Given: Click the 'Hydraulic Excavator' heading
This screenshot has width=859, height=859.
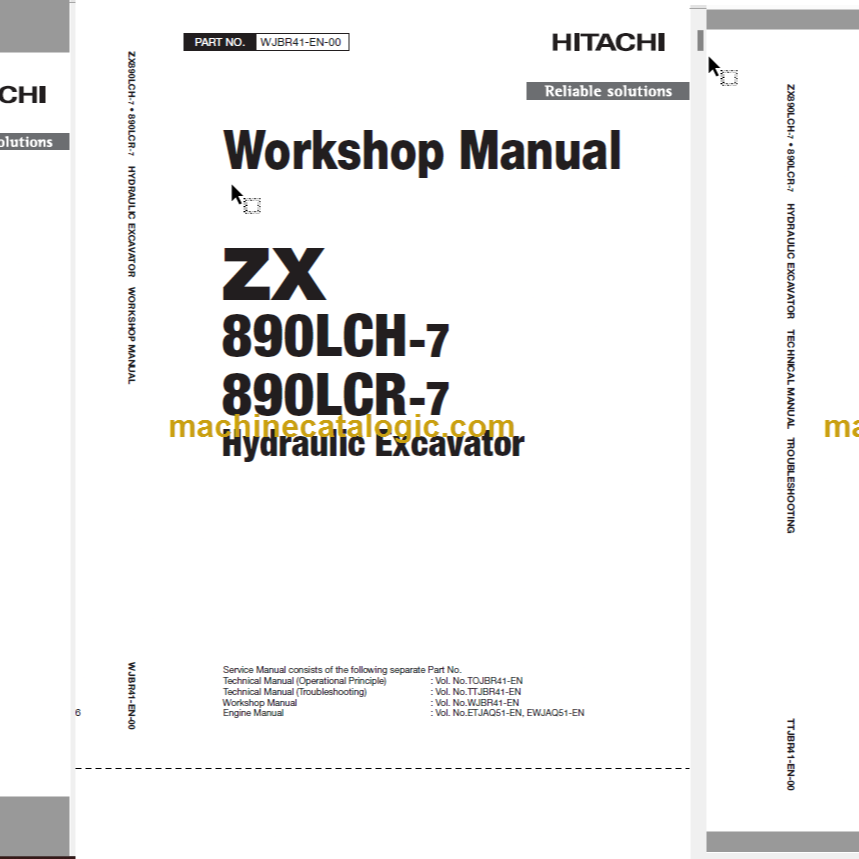Looking at the screenshot, I should pos(373,445).
